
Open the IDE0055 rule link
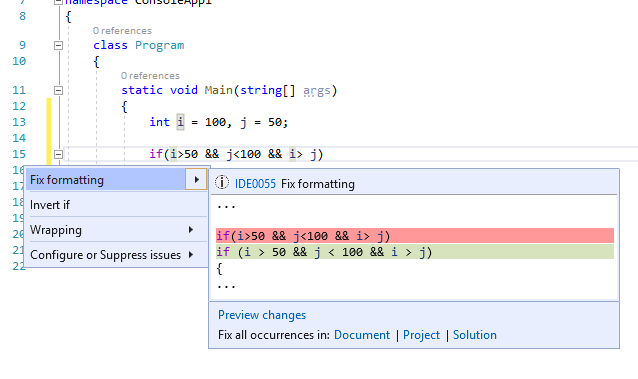point(255,184)
